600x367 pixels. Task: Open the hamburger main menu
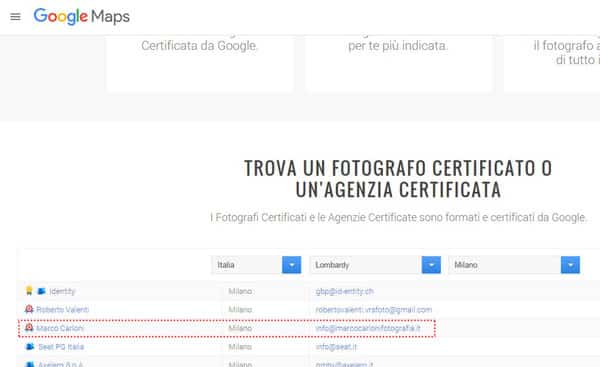[15, 17]
